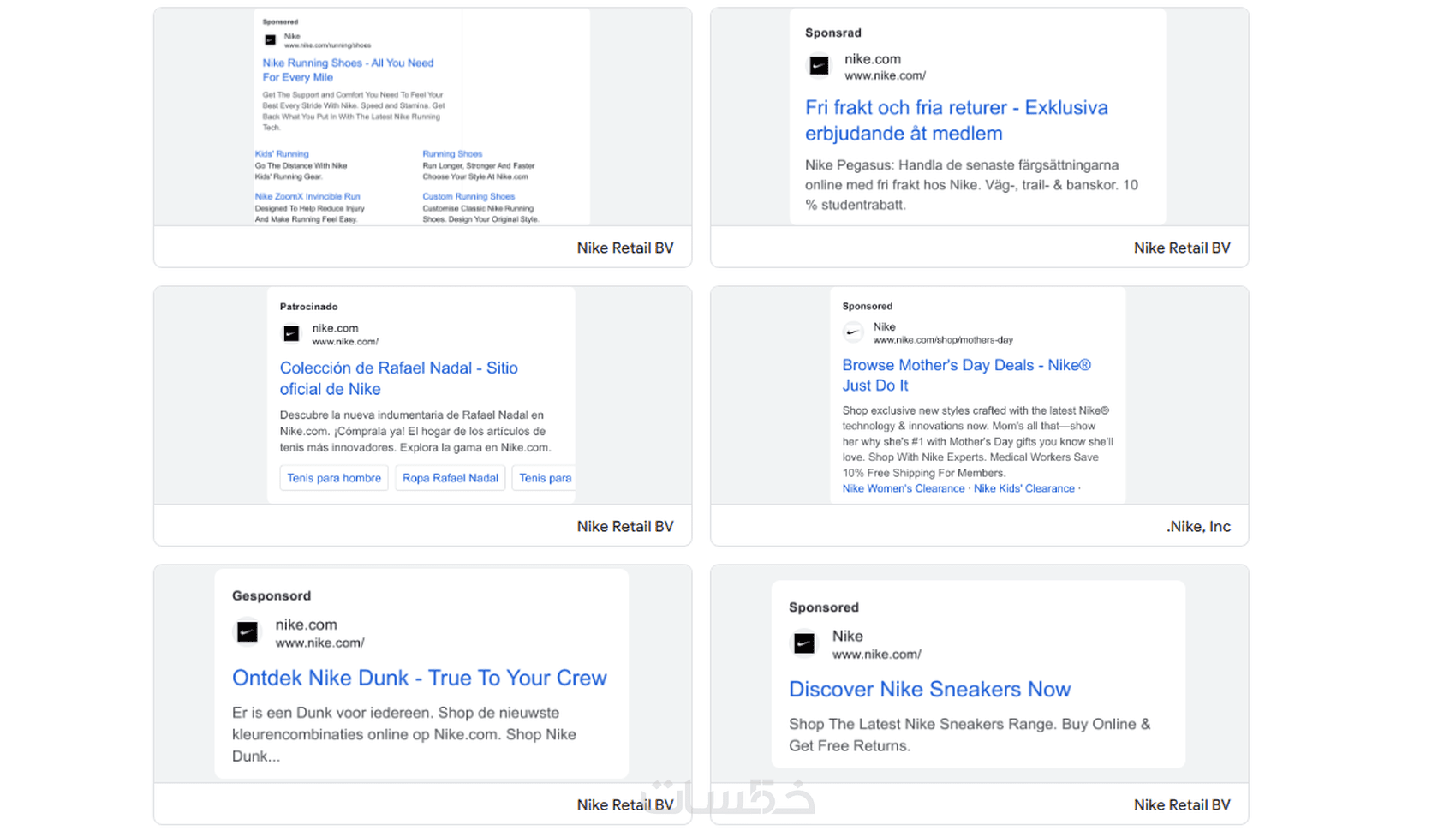
Task: Select the 'Ropa Rafael Nadal' chip
Action: click(451, 478)
